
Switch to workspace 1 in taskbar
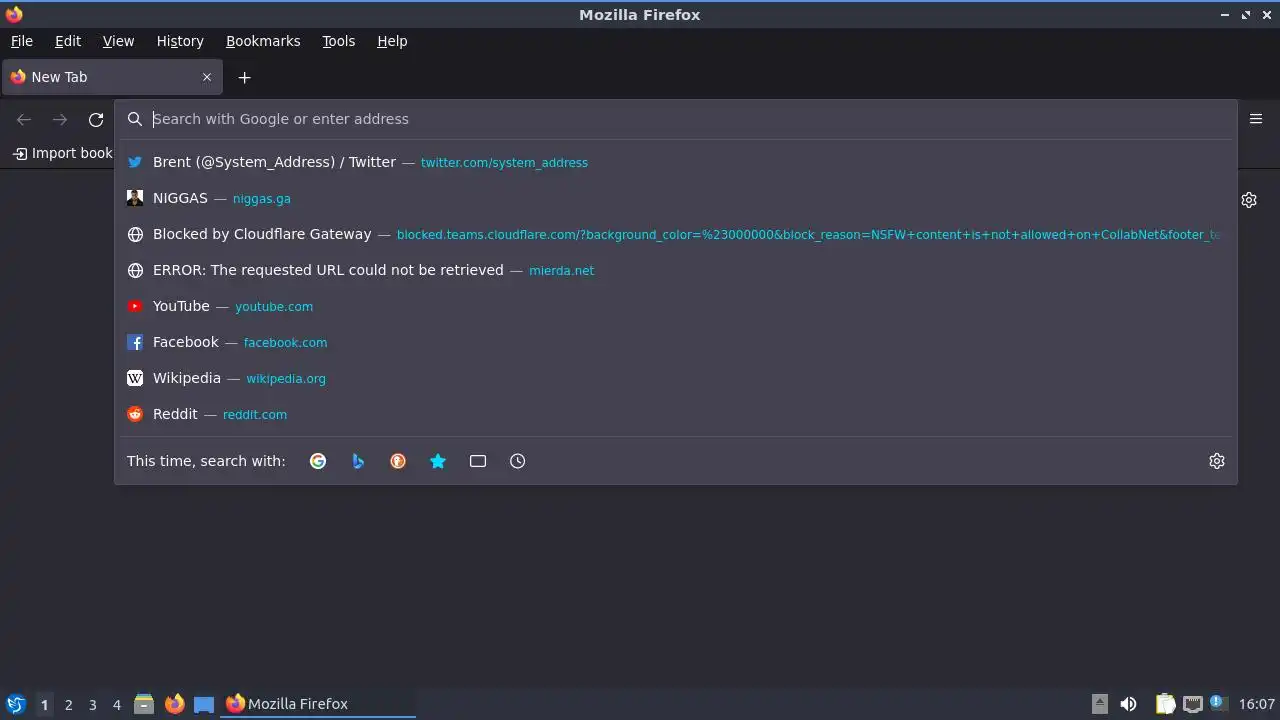pyautogui.click(x=44, y=704)
